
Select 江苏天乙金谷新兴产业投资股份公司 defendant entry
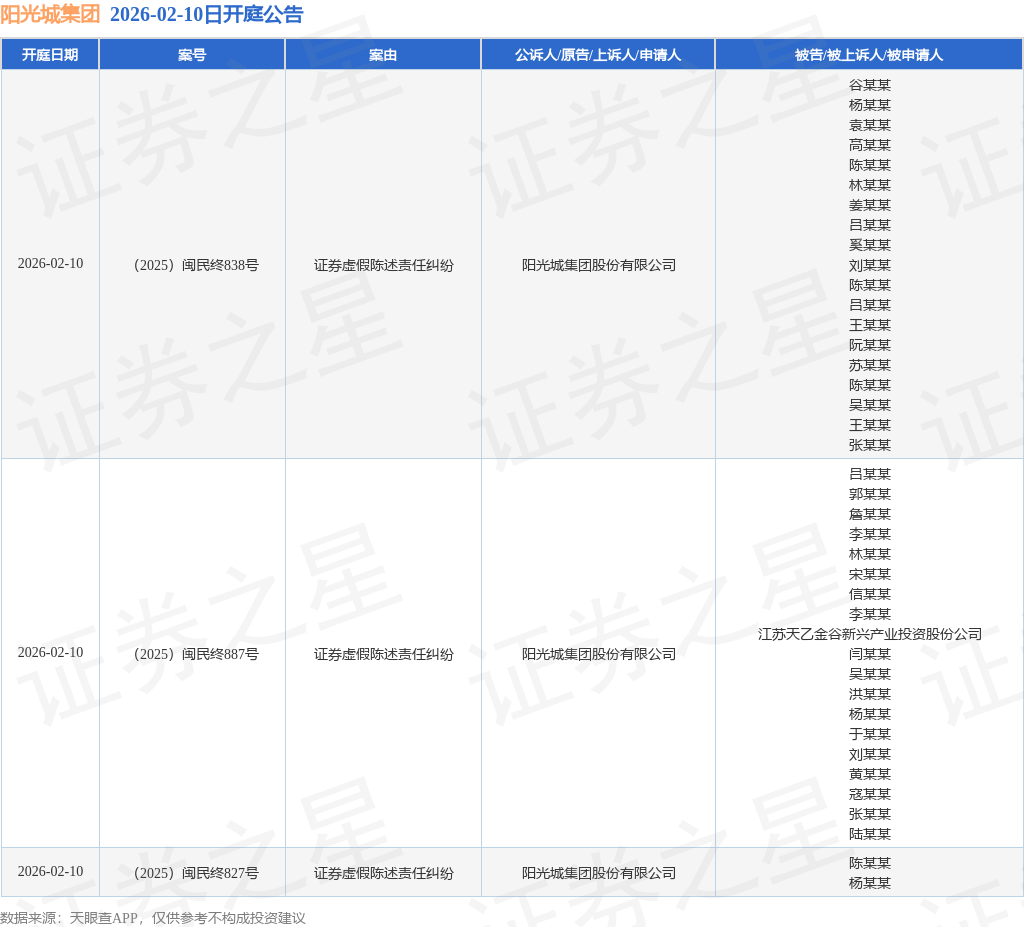tap(870, 634)
